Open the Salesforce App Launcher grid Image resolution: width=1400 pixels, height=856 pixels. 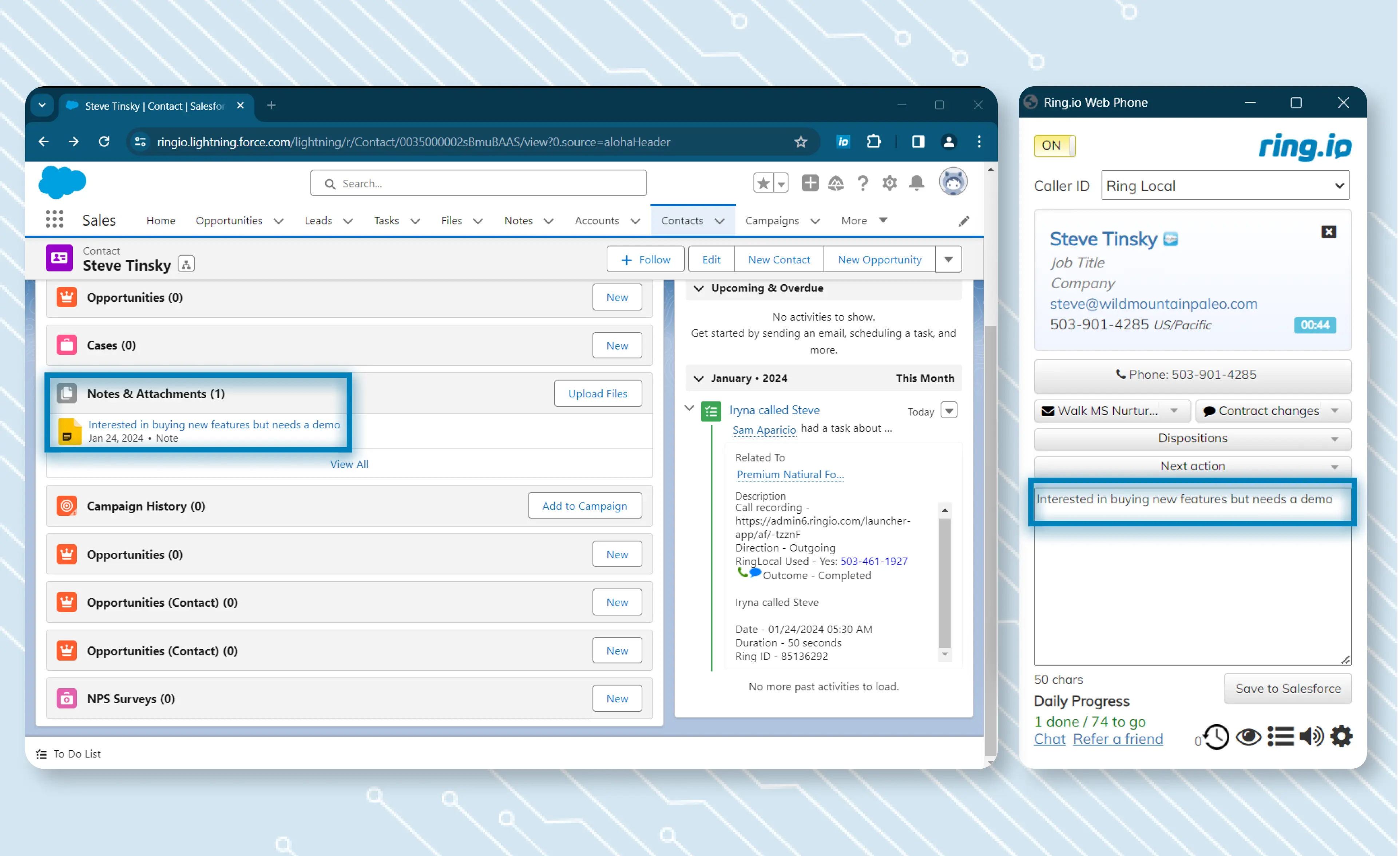[54, 219]
